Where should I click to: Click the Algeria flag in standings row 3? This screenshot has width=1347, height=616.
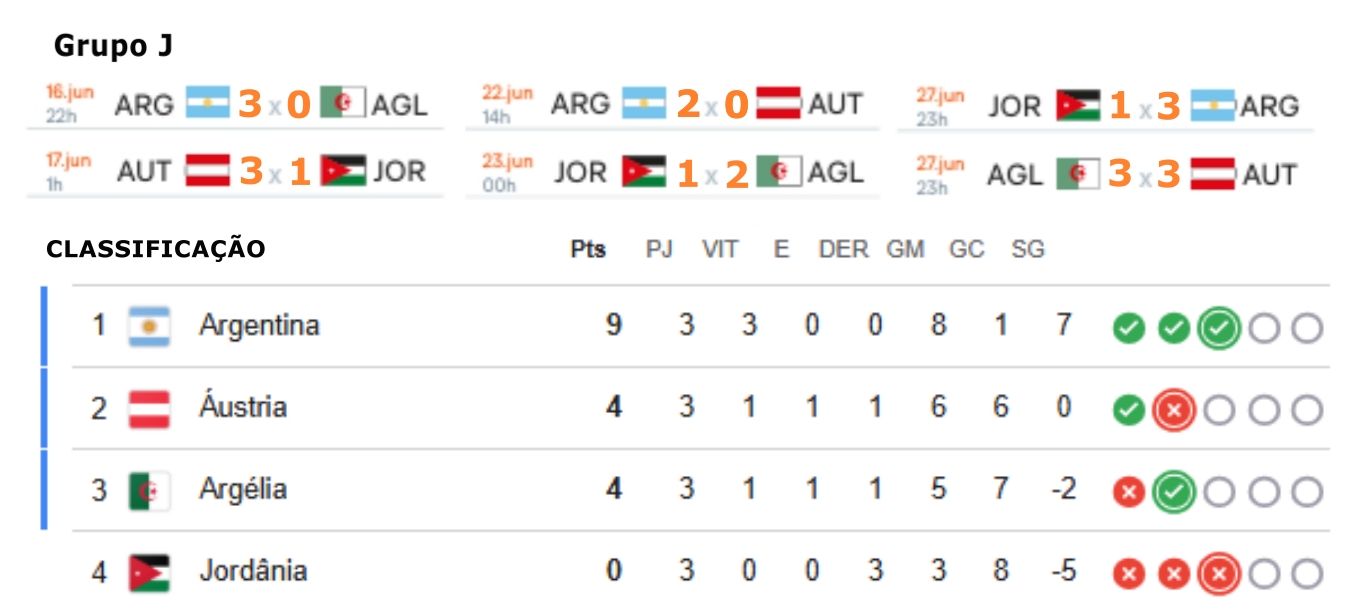click(x=149, y=491)
